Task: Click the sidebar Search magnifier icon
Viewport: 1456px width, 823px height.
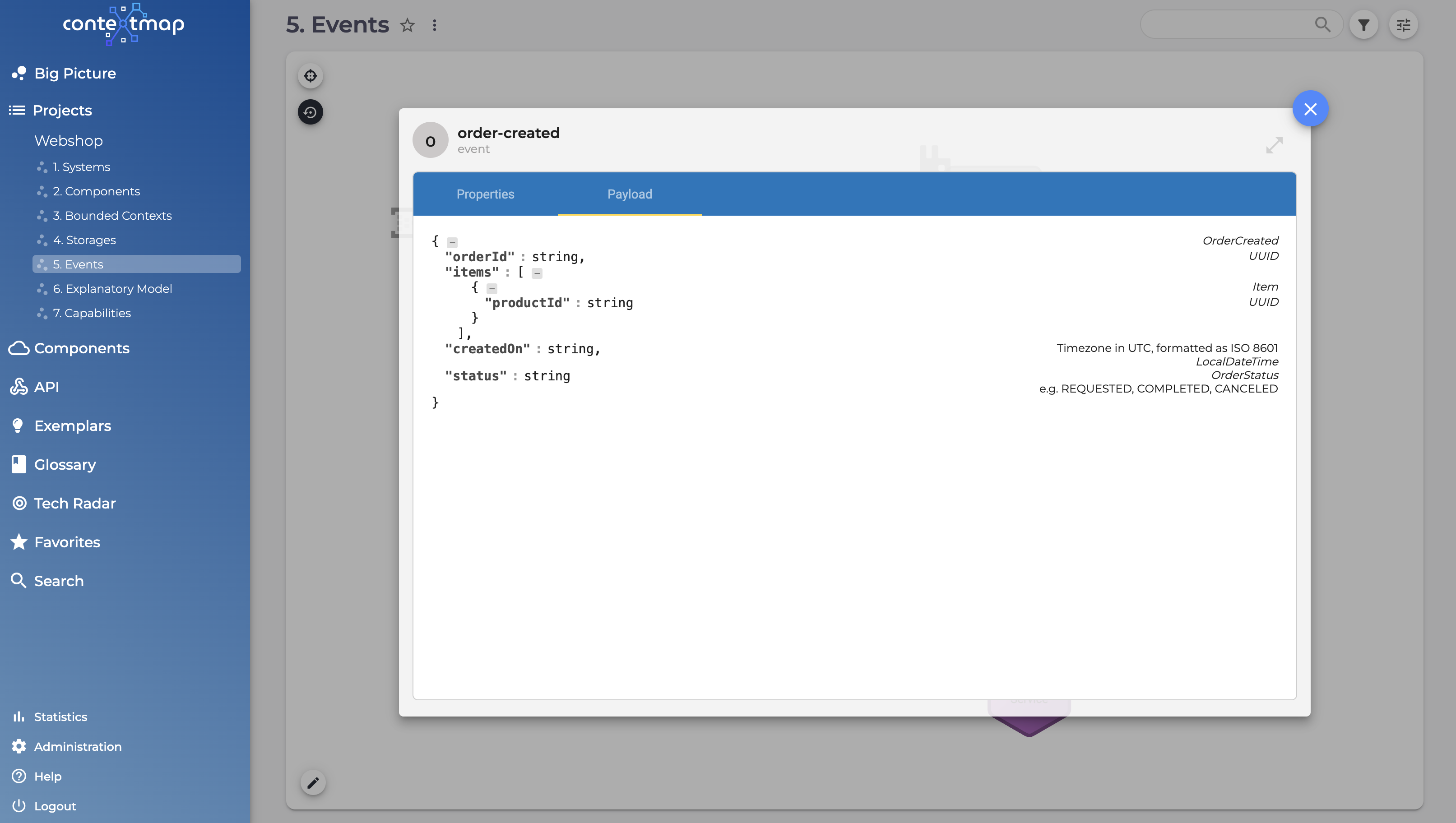Action: click(19, 581)
